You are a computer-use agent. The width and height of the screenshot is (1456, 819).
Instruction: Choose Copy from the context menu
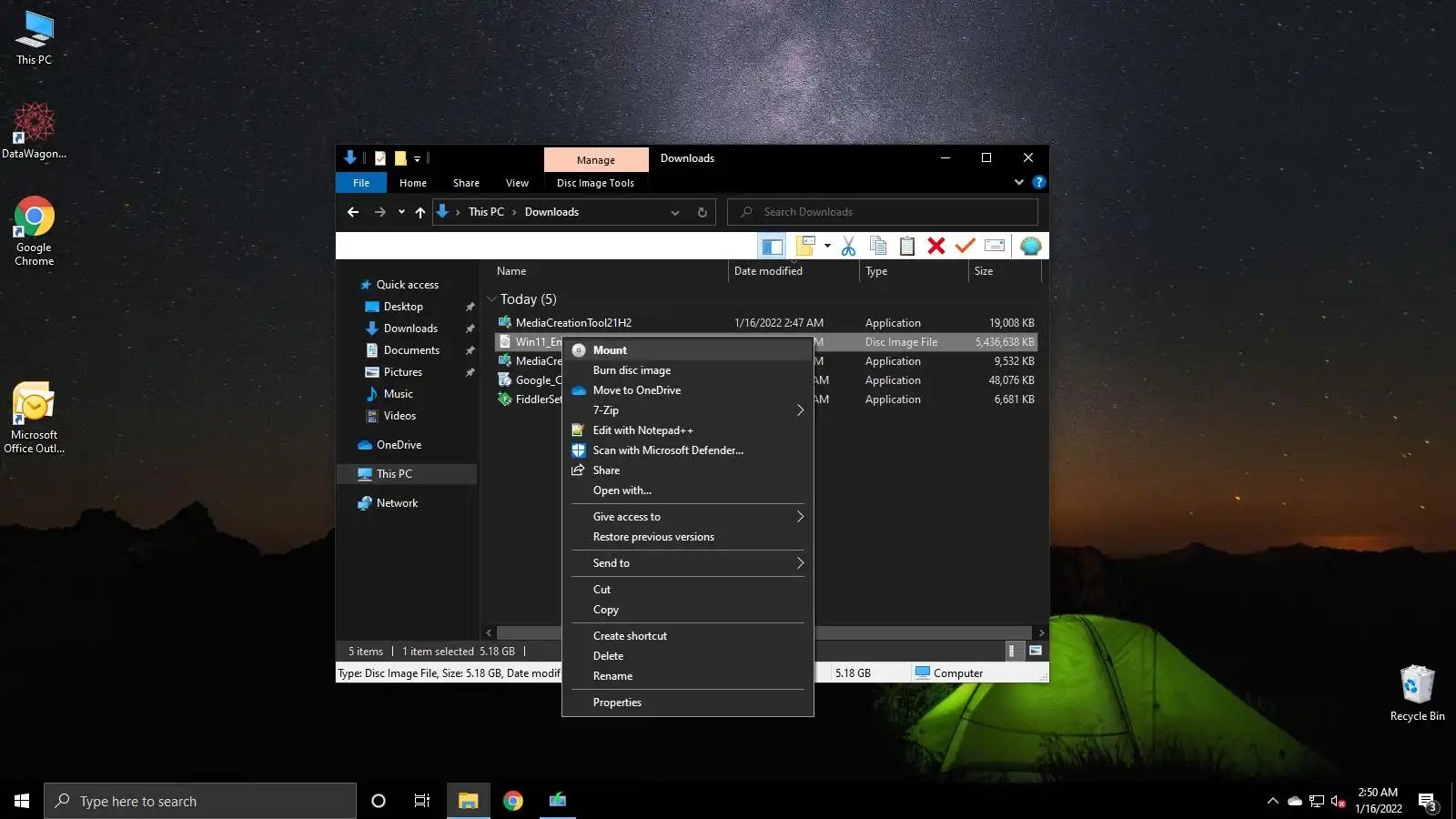[x=687, y=610]
